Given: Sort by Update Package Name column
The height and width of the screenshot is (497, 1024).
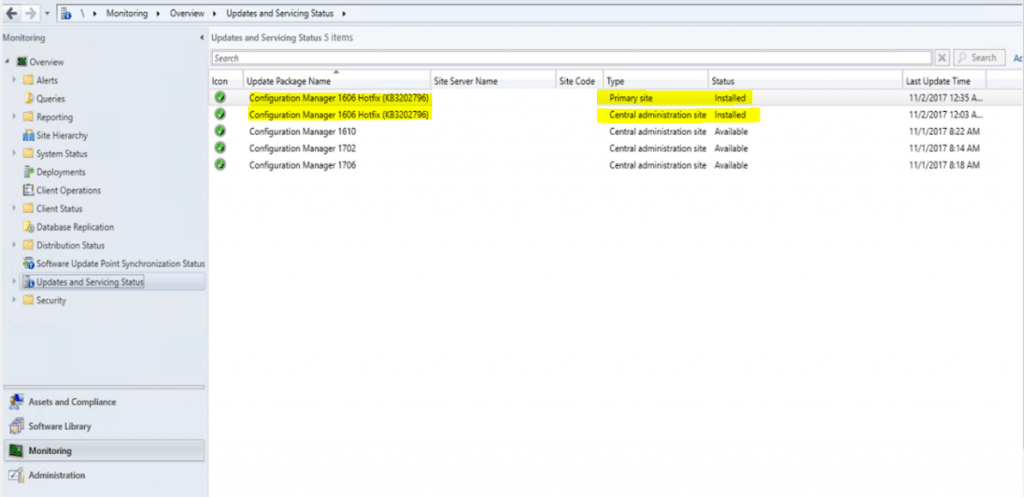Looking at the screenshot, I should [x=336, y=81].
